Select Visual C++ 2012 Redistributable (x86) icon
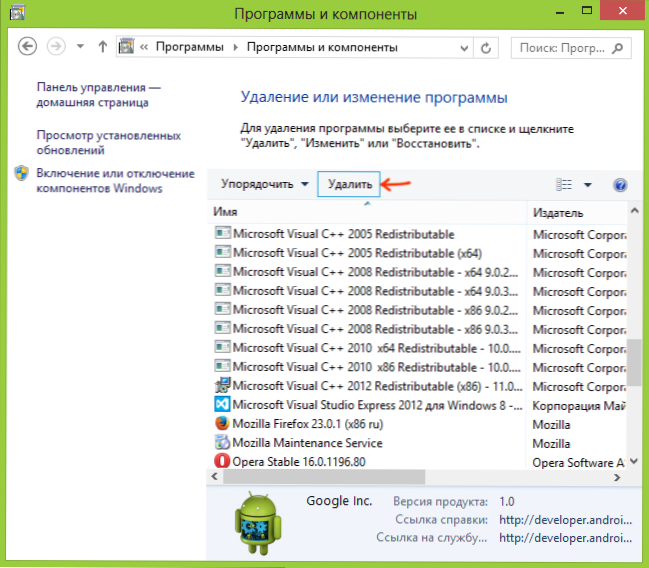Screen dimensions: 649x568 tap(223, 385)
